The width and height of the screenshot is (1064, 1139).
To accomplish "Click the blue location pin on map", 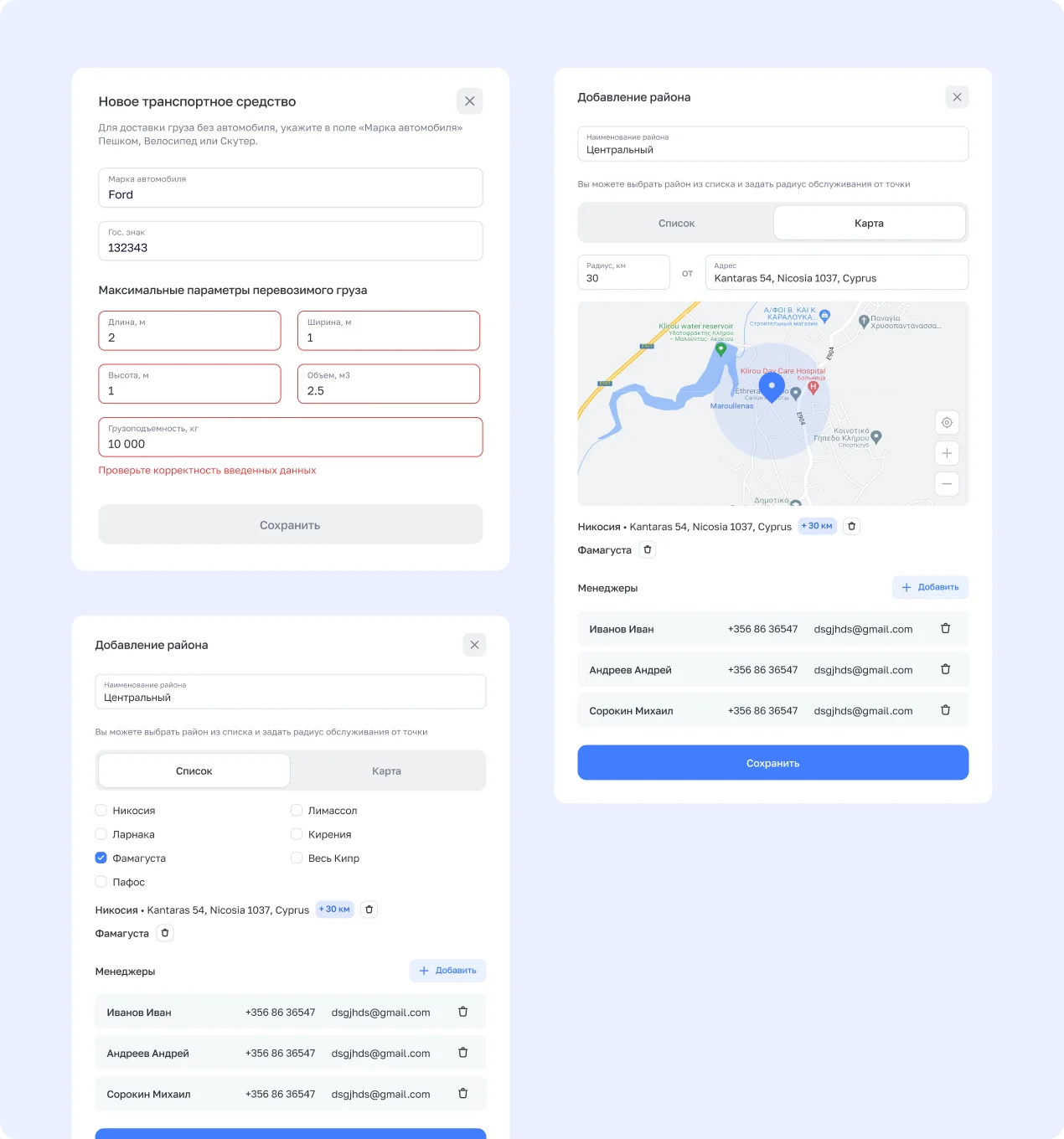I will tap(772, 387).
